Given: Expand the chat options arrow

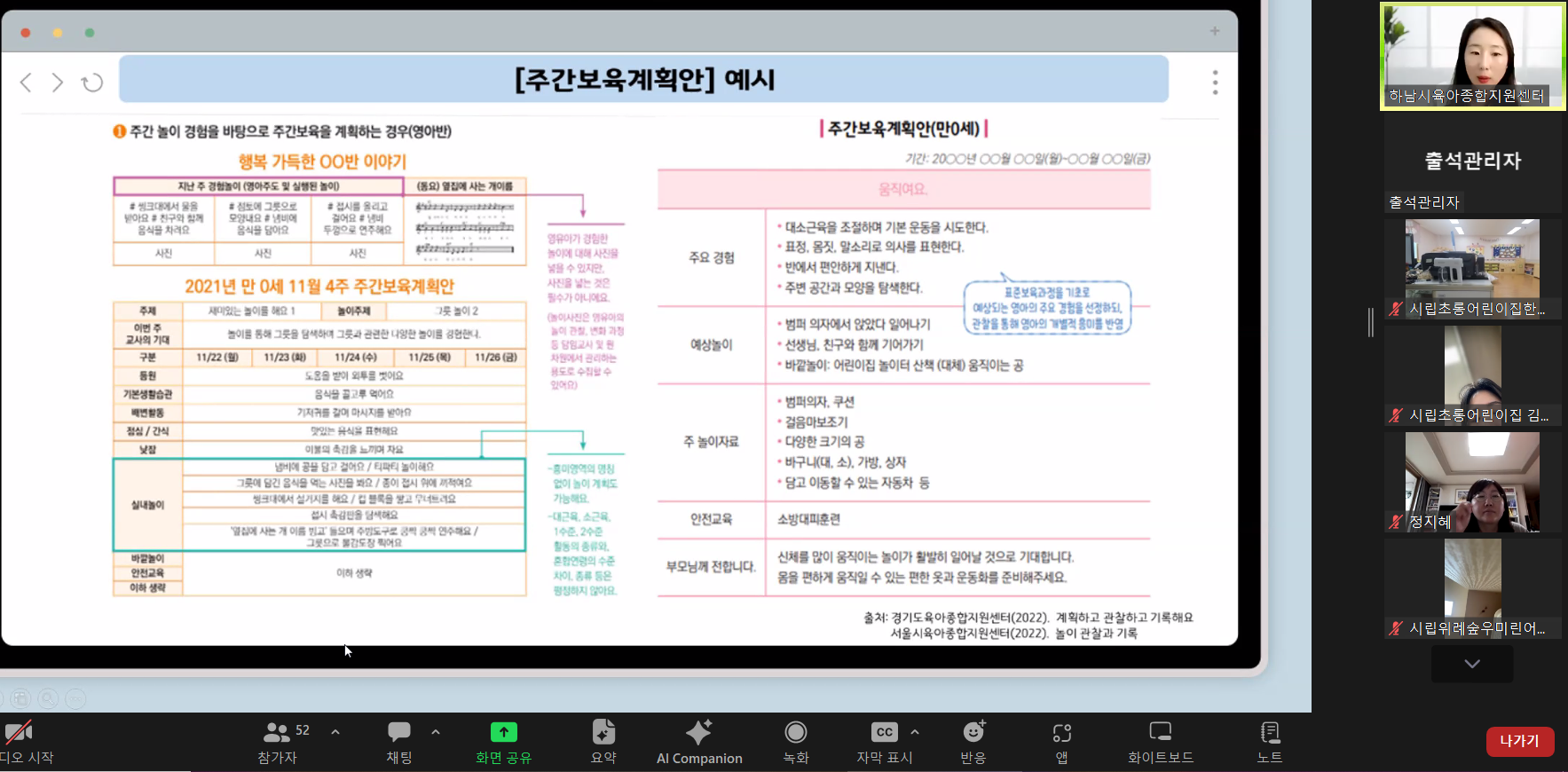Looking at the screenshot, I should coord(436,732).
